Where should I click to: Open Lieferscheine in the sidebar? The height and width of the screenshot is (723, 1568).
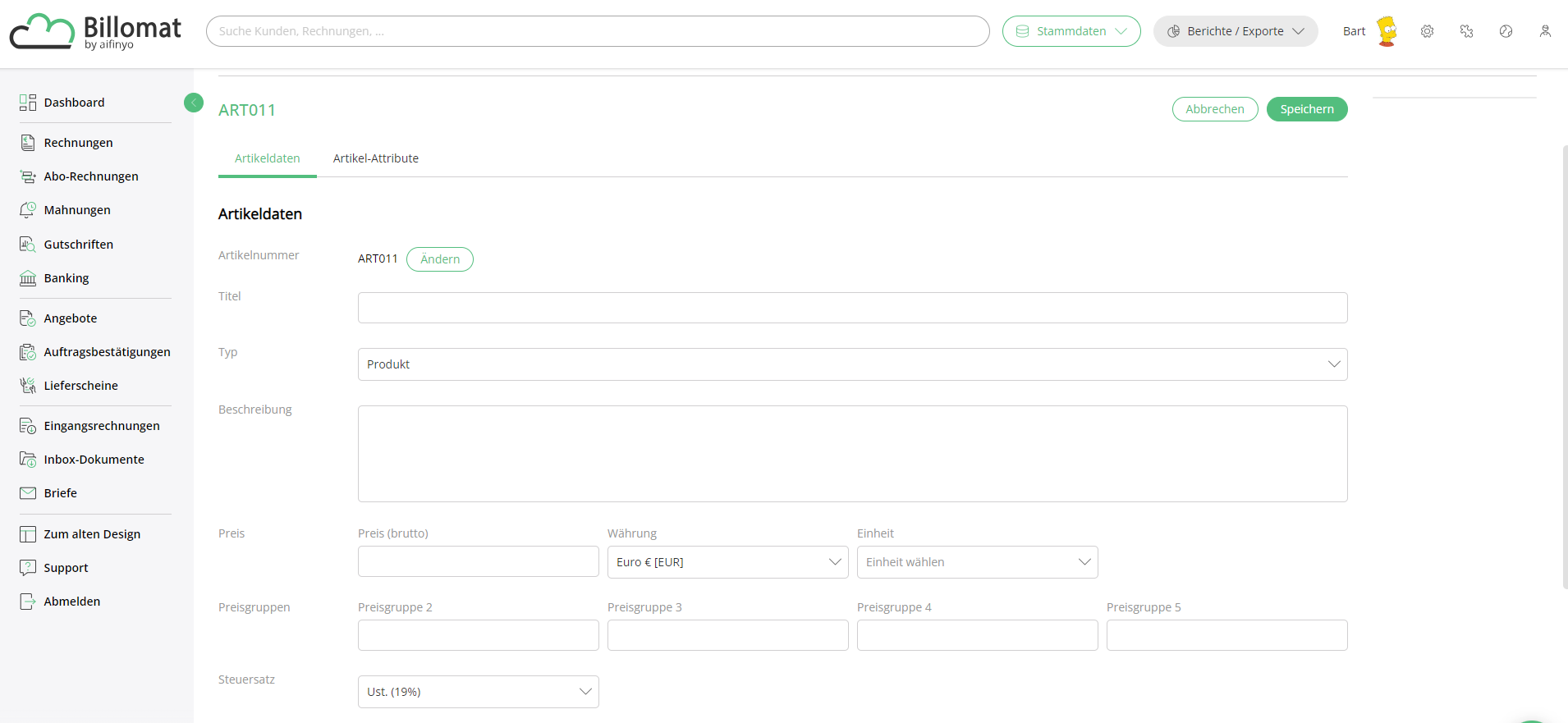click(x=80, y=386)
